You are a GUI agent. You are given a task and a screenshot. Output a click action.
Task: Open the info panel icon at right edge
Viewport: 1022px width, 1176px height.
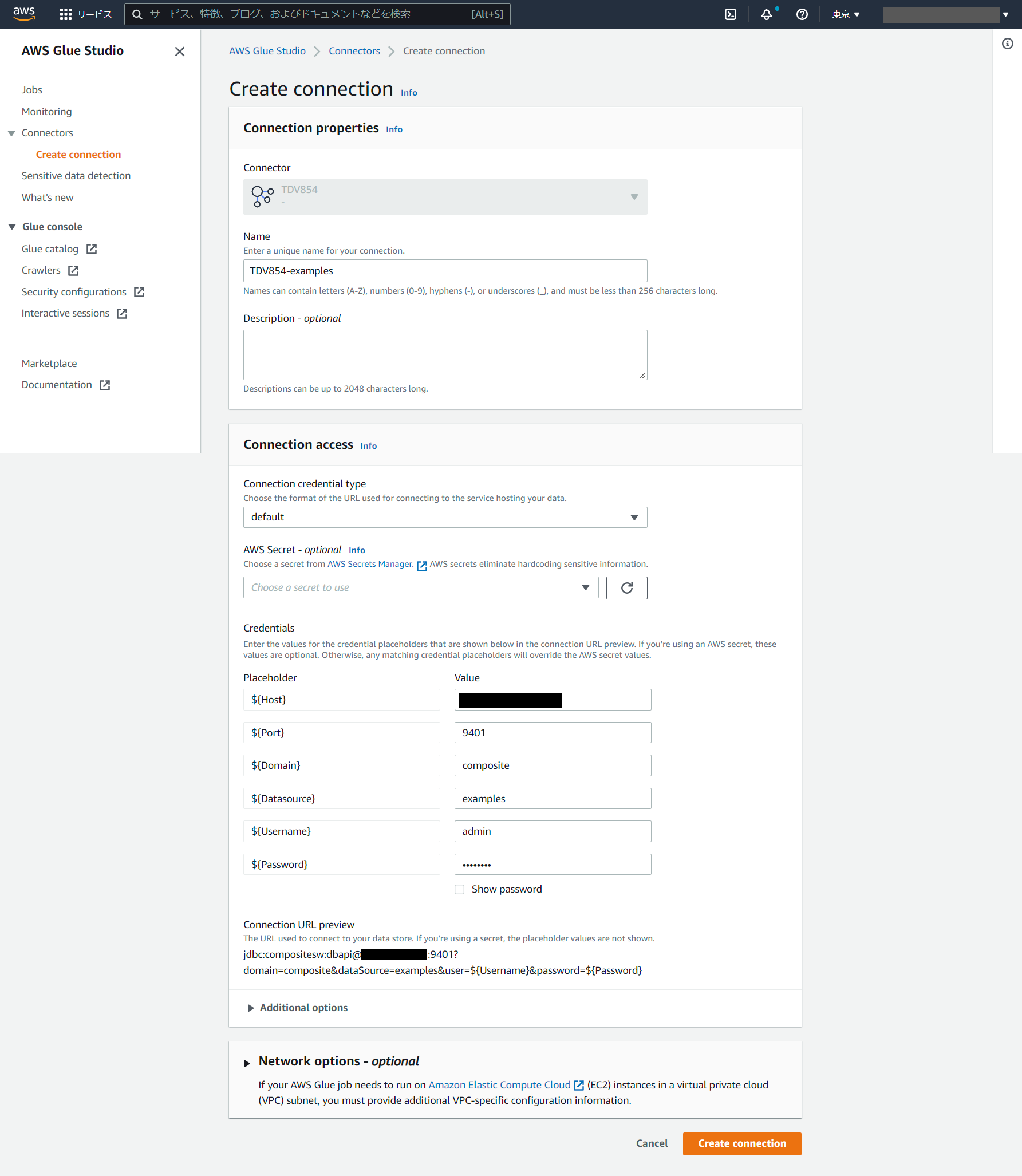(1008, 44)
